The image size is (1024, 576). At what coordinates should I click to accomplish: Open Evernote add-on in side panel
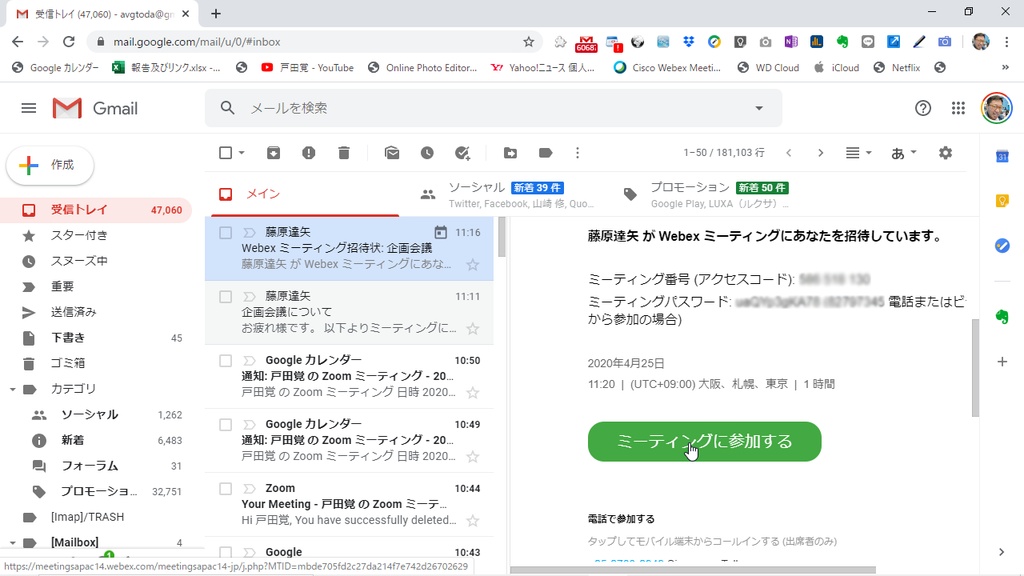pyautogui.click(x=1002, y=317)
